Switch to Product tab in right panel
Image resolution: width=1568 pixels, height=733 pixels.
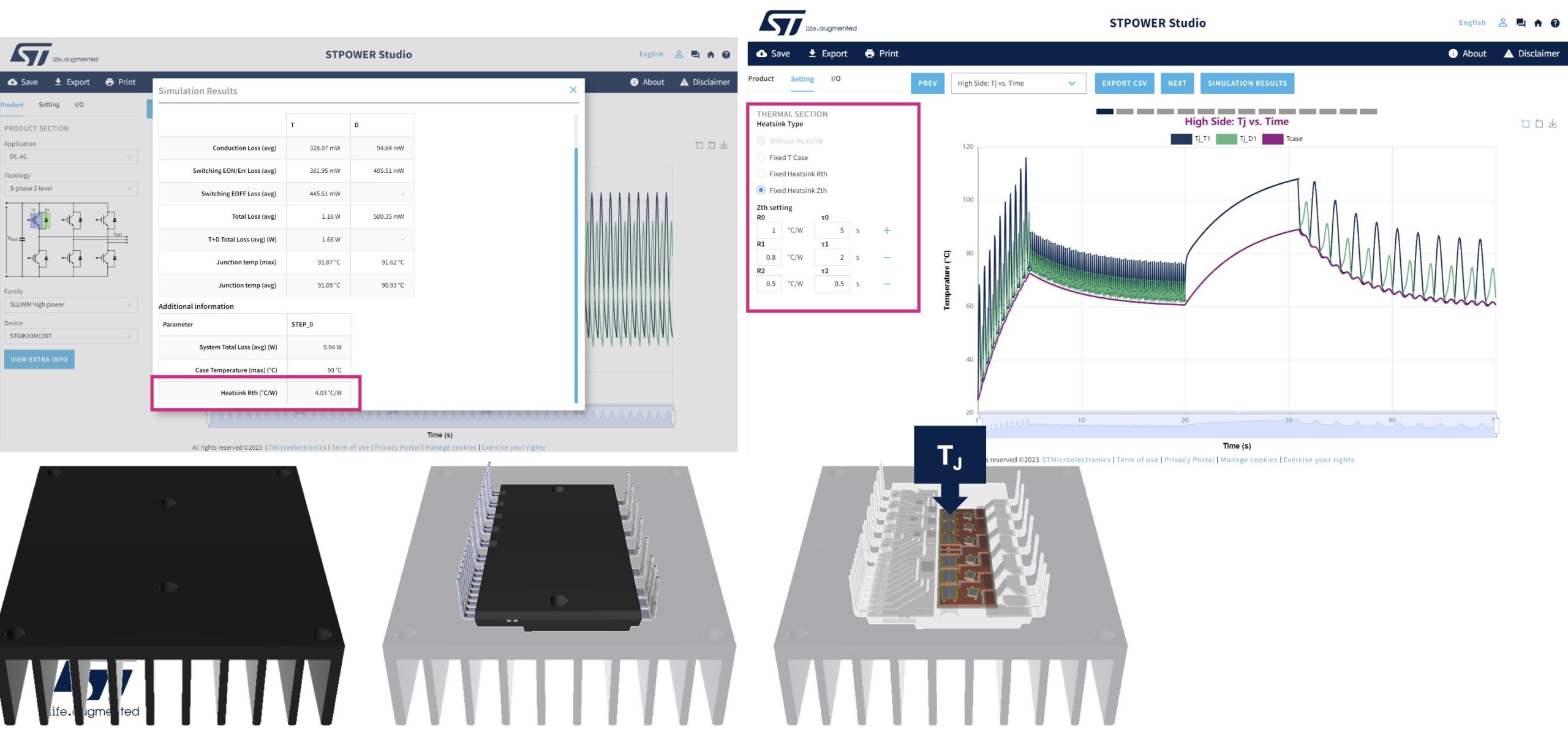point(761,78)
